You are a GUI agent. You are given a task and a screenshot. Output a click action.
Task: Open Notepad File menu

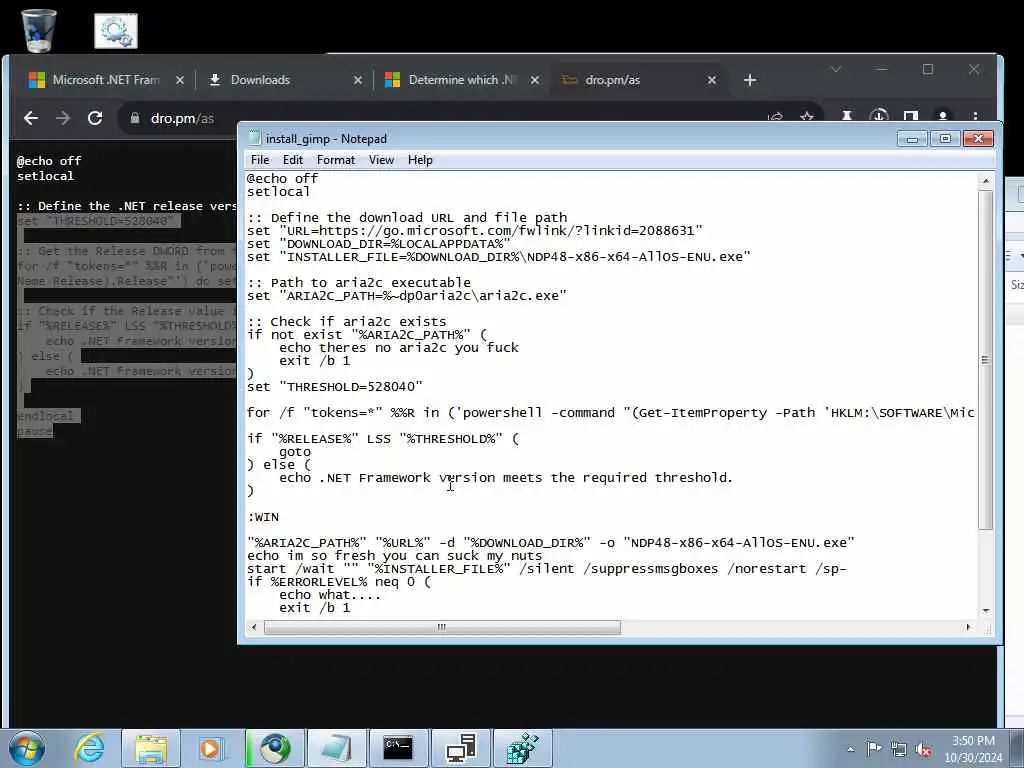point(260,160)
